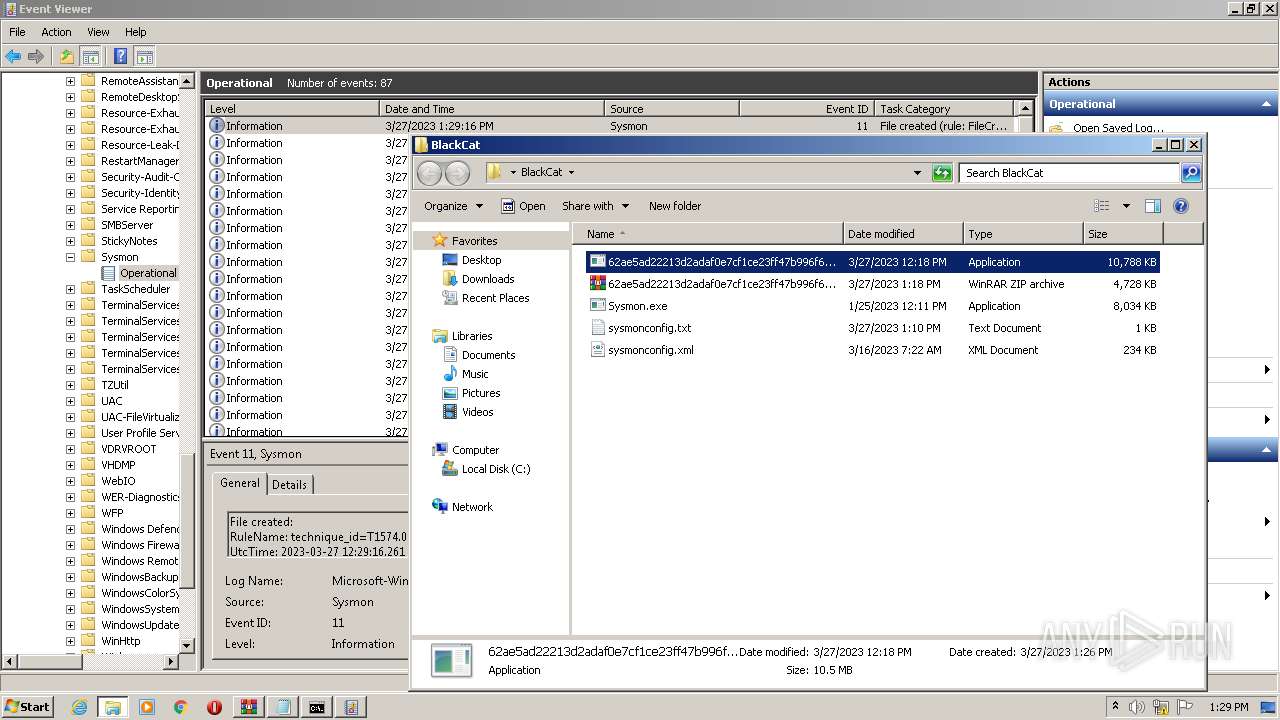Click the Forward arrow in Event Viewer toolbar

(36, 56)
